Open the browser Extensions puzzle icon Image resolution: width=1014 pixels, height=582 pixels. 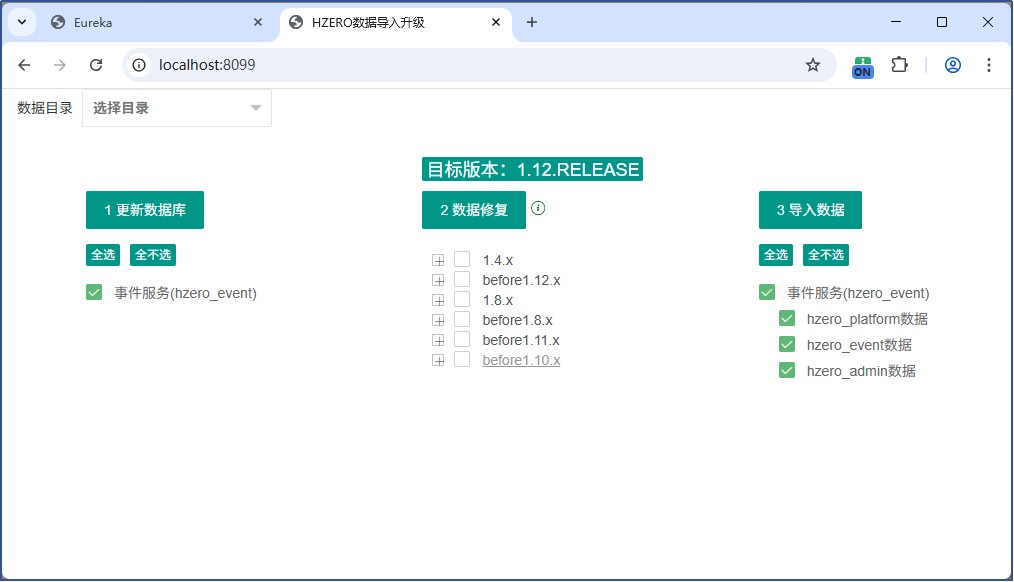(x=899, y=65)
